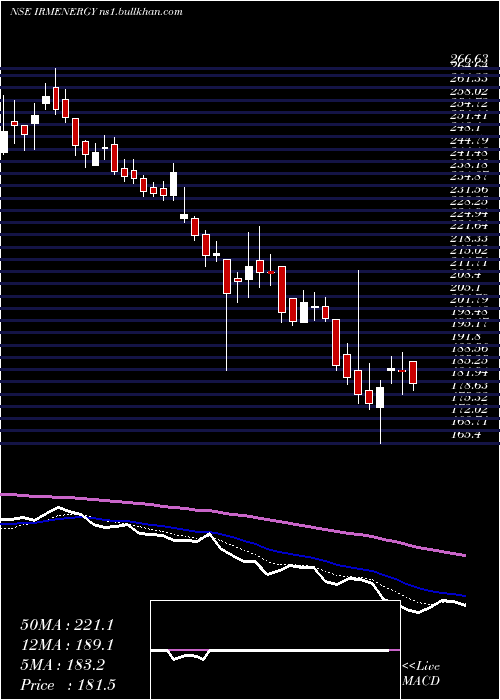Click the 205.1 price axis label

(466, 288)
